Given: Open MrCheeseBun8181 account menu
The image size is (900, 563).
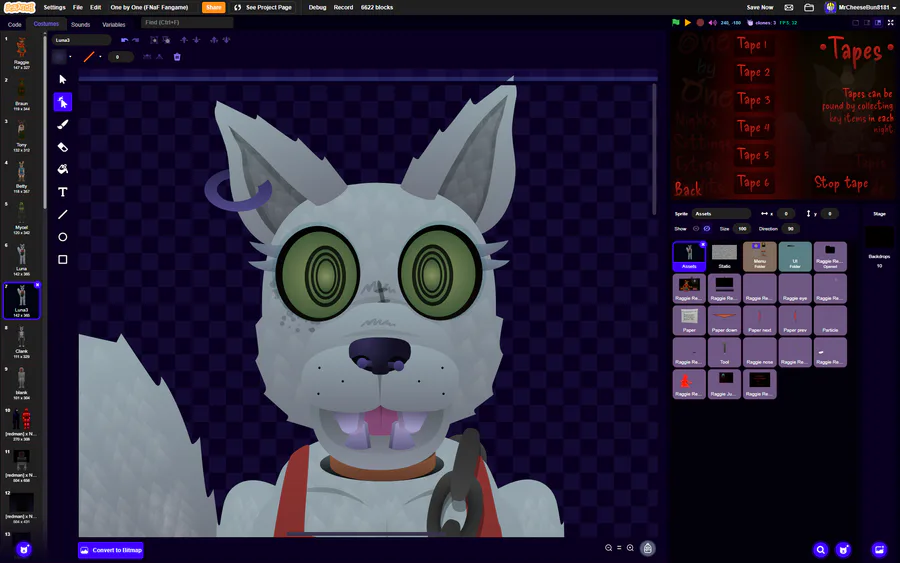Looking at the screenshot, I should point(860,7).
